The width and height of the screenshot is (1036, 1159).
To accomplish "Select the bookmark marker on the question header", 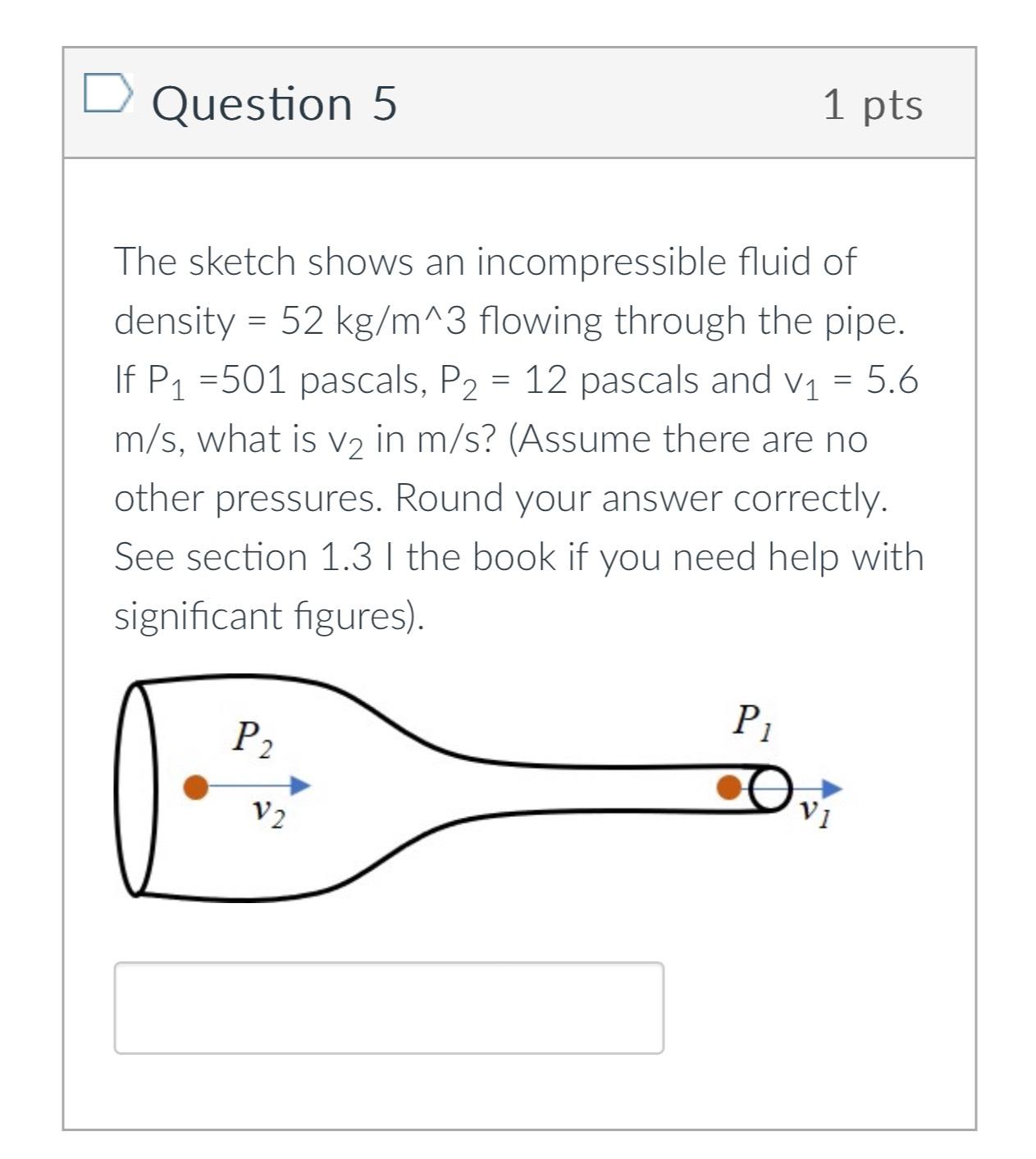I will (x=107, y=97).
